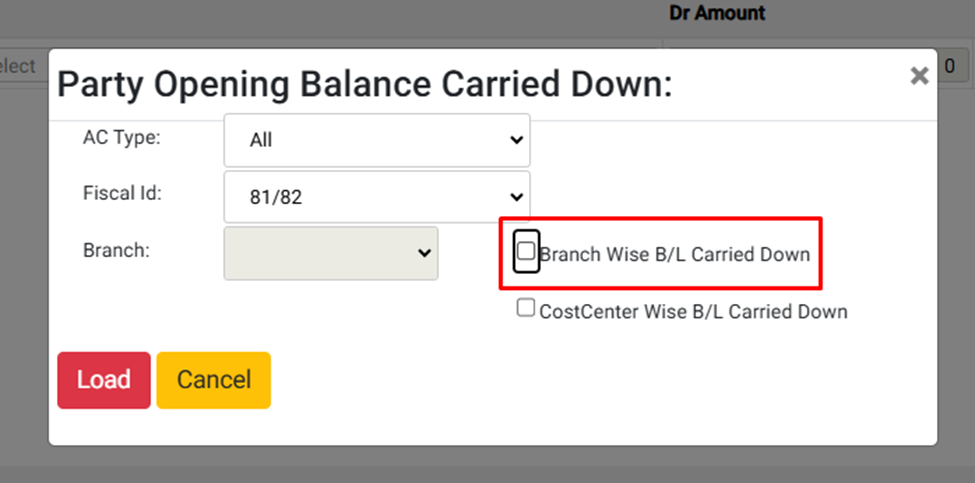Click the "Branch Wise B/L Carried Down" label text
The image size is (975, 483).
675,254
